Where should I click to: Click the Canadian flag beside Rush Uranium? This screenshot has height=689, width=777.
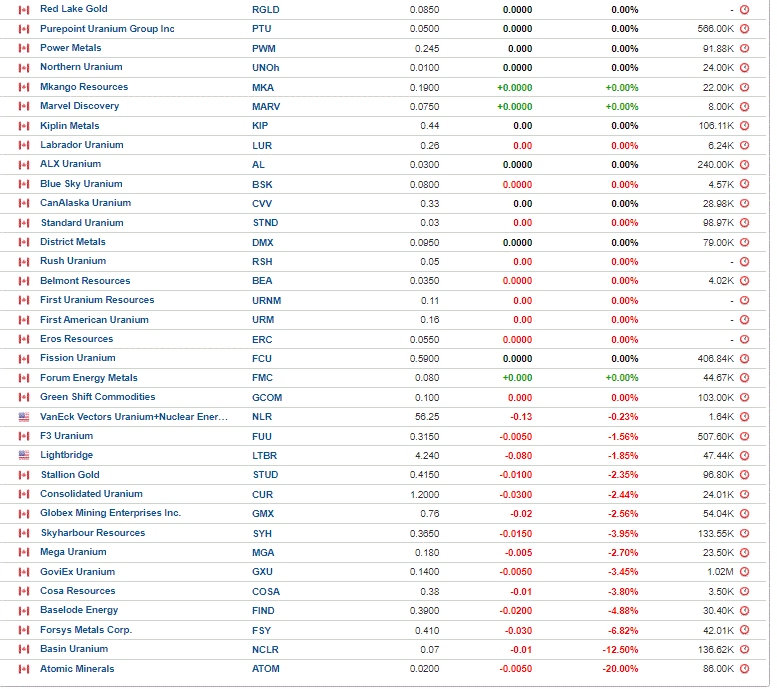click(x=24, y=262)
